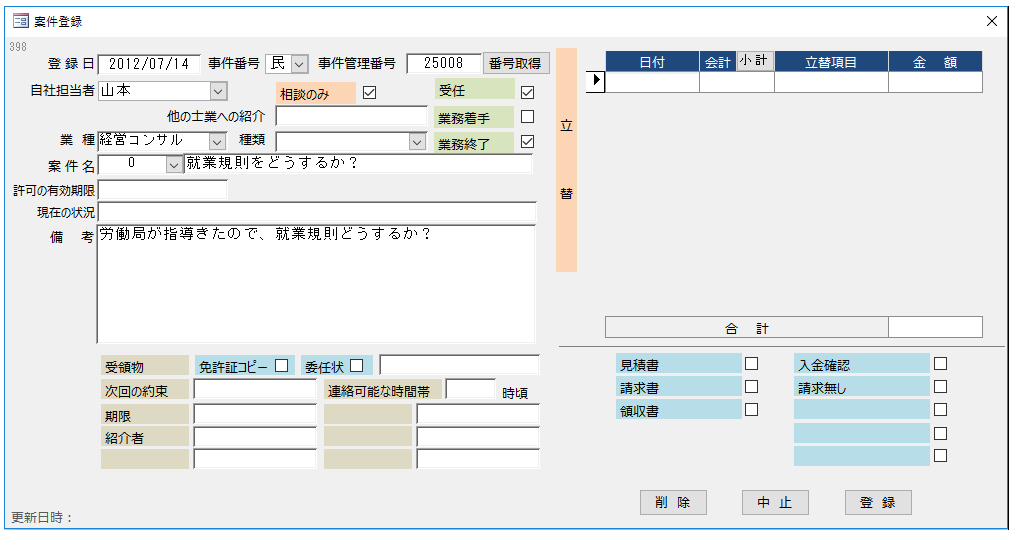The image size is (1015, 535).
Task: Click the 会計 column header
Action: point(718,62)
